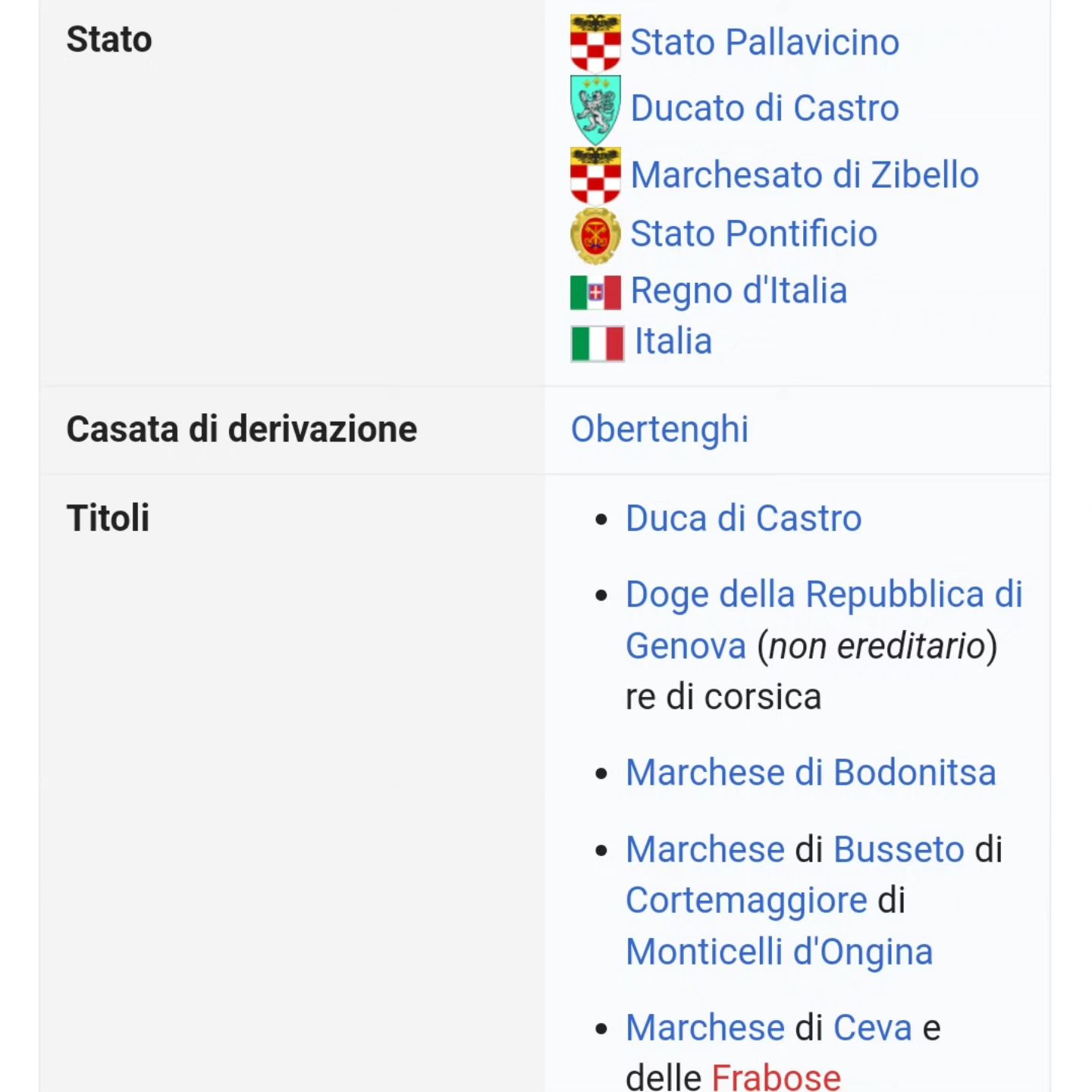Viewport: 1092px width, 1092px height.
Task: Click the Marchesato di Zibello checkered crest icon
Action: 595,175
